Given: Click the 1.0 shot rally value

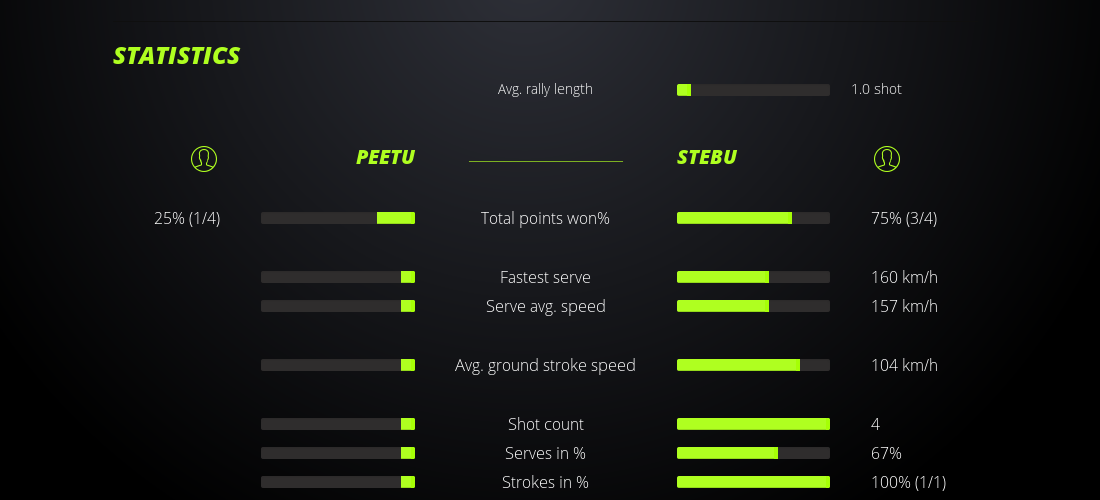Looking at the screenshot, I should (876, 89).
